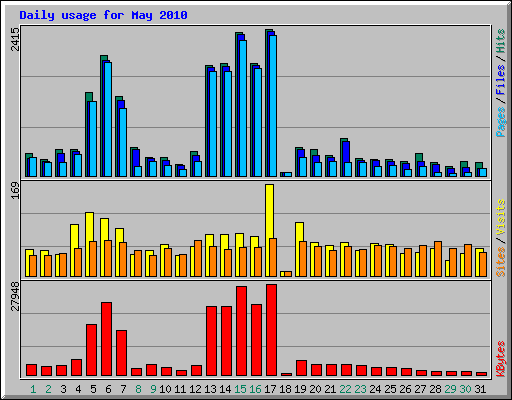Click day 22 on the x-axis

tap(345, 389)
